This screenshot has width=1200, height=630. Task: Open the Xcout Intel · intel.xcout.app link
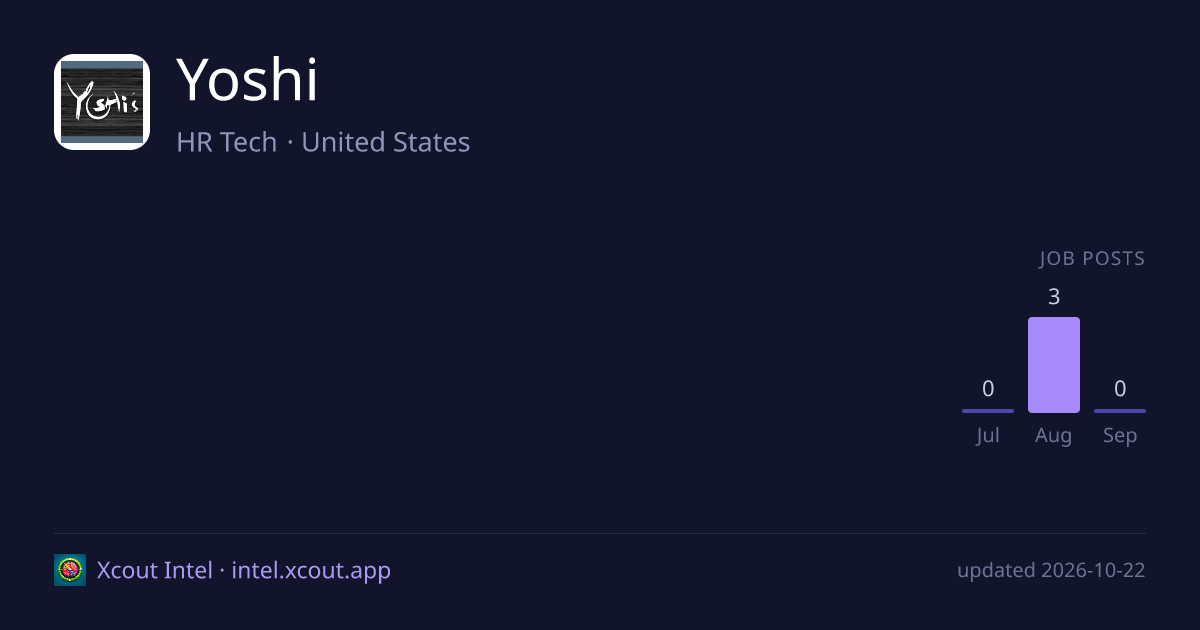244,570
